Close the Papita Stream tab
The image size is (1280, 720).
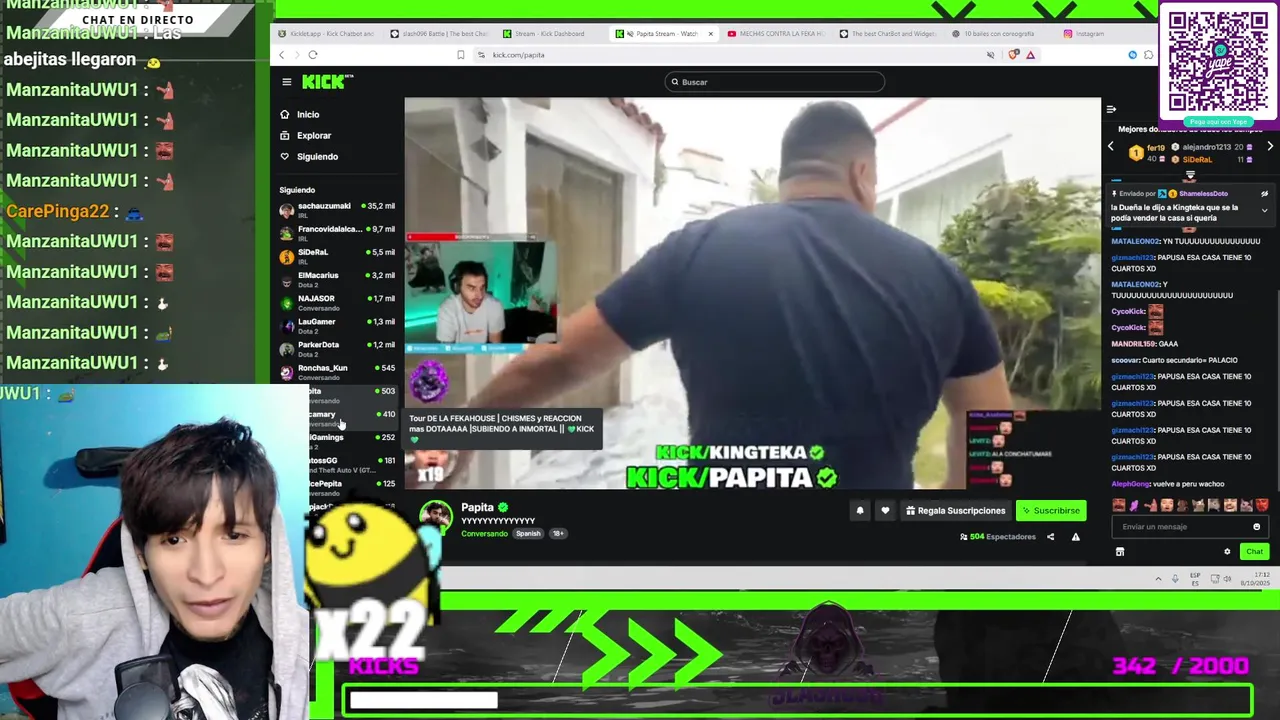click(x=710, y=34)
